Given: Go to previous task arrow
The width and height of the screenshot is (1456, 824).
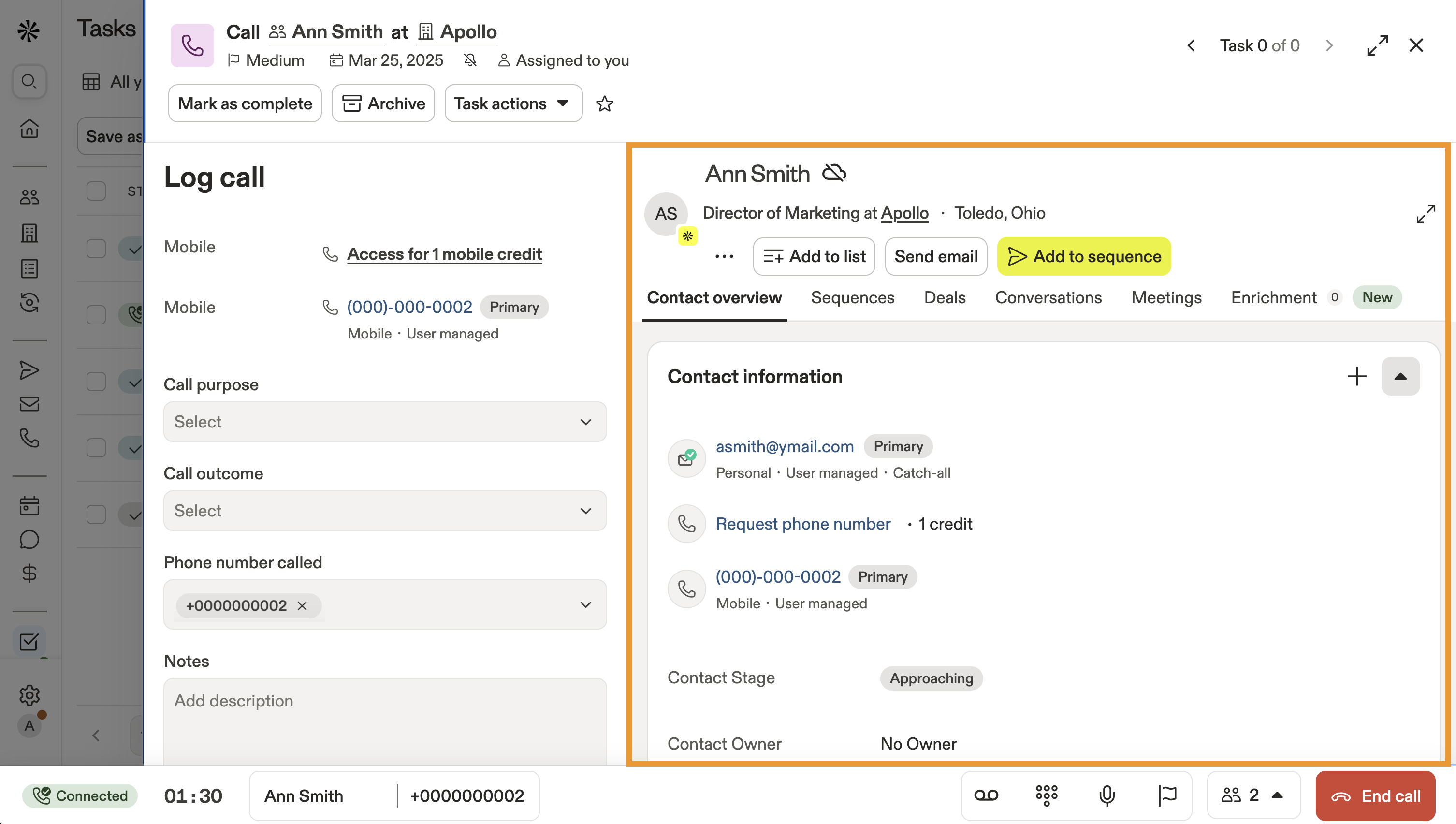Looking at the screenshot, I should click(1191, 45).
